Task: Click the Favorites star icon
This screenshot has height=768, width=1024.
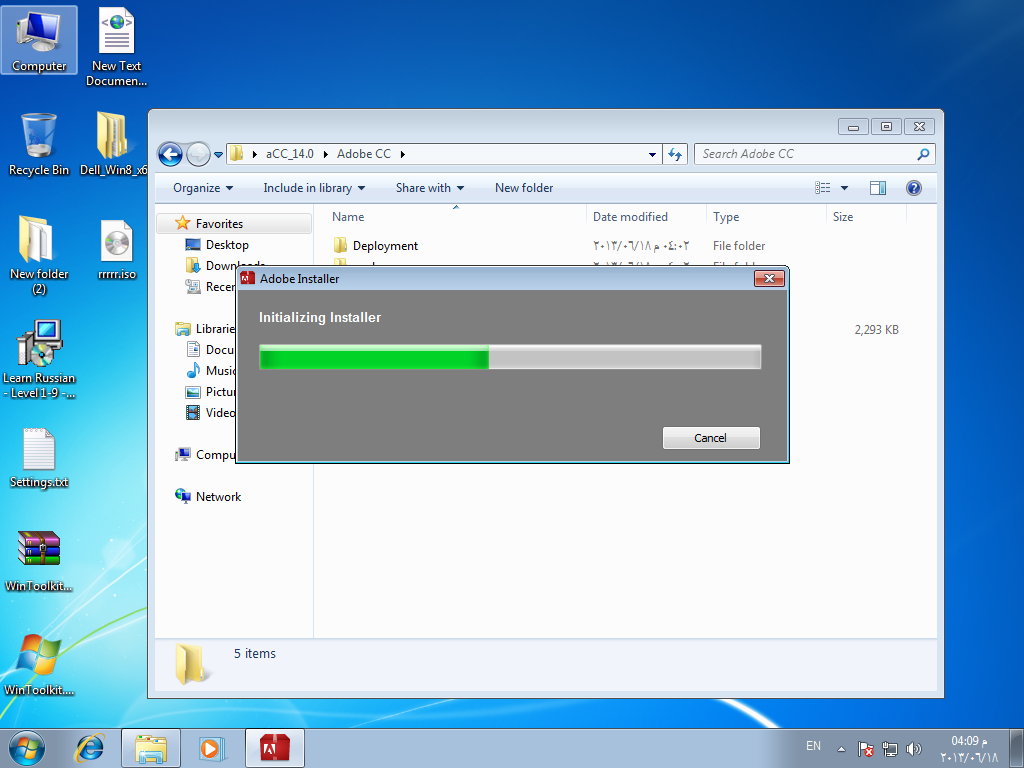Action: coord(183,223)
